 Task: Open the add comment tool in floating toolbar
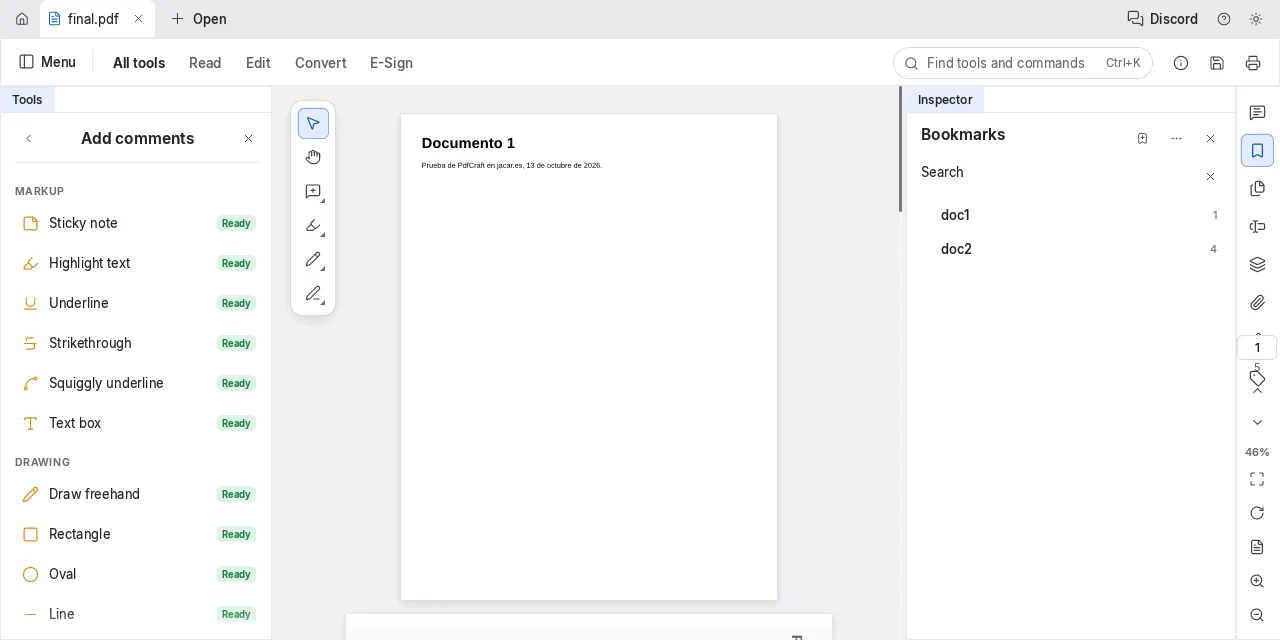(313, 192)
